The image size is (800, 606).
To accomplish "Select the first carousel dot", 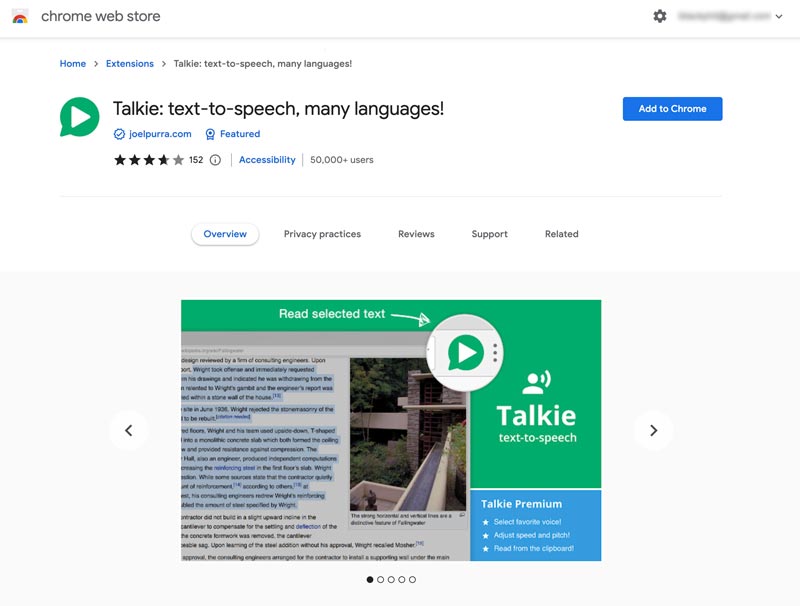I will (x=370, y=579).
